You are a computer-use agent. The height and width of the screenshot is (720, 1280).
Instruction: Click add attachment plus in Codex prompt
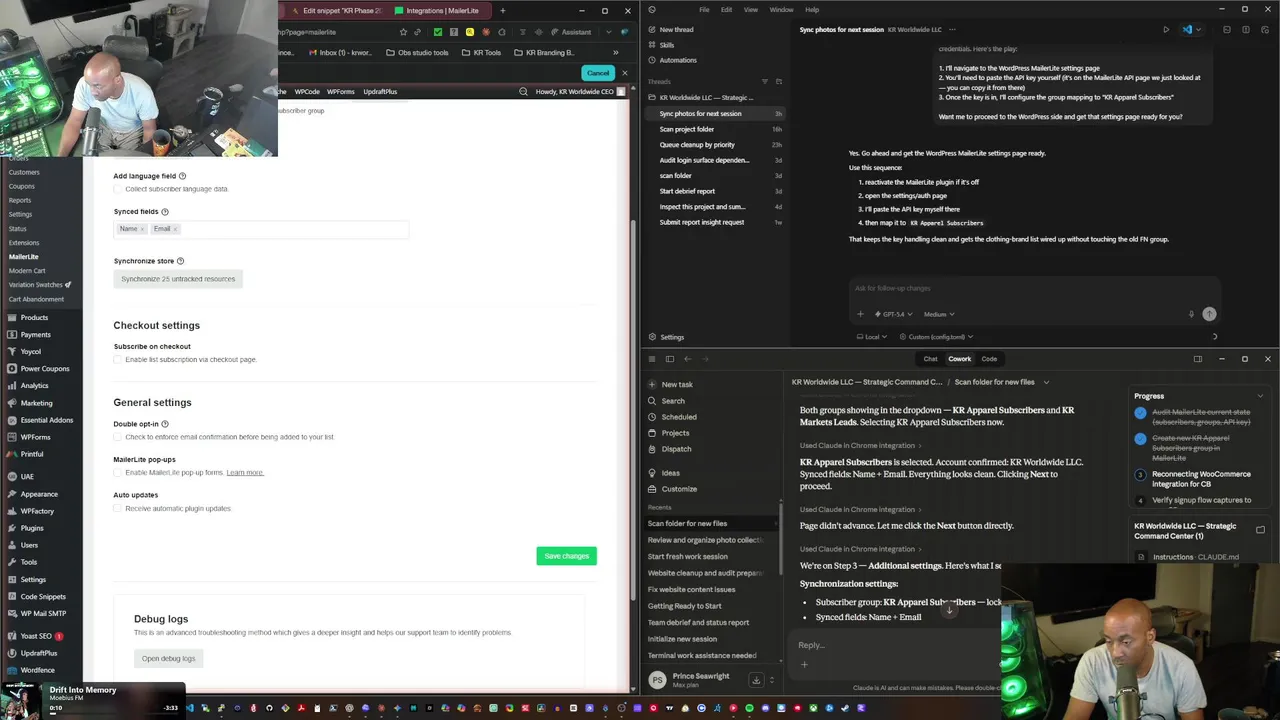[860, 314]
